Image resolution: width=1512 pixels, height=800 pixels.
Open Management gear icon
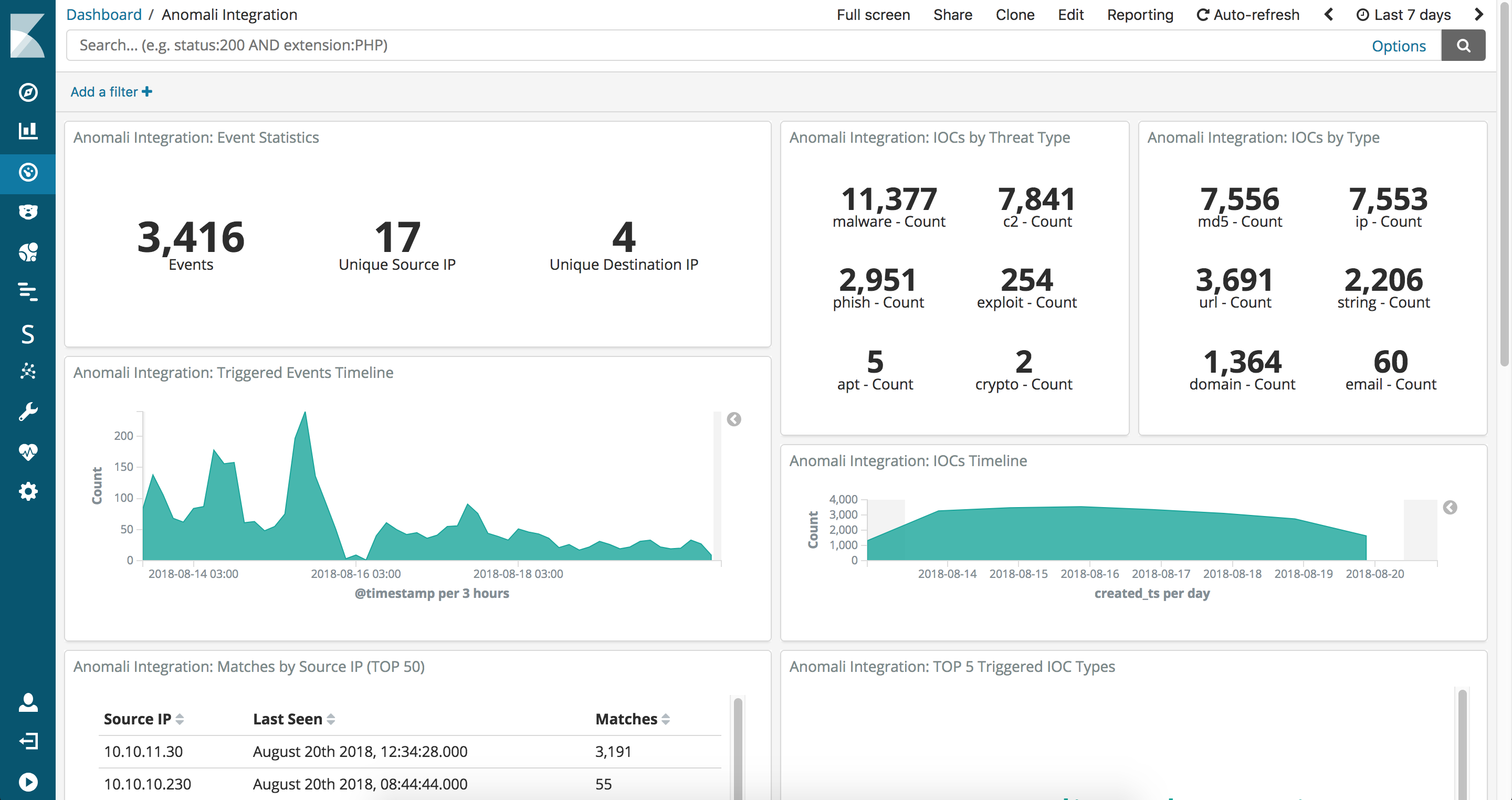tap(28, 491)
